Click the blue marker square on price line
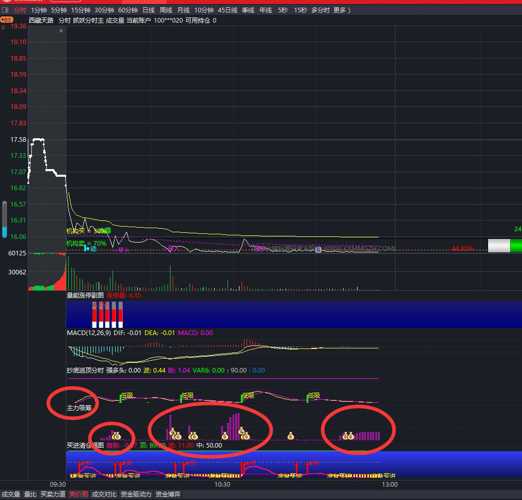This screenshot has height=500, width=522. pyautogui.click(x=318, y=249)
